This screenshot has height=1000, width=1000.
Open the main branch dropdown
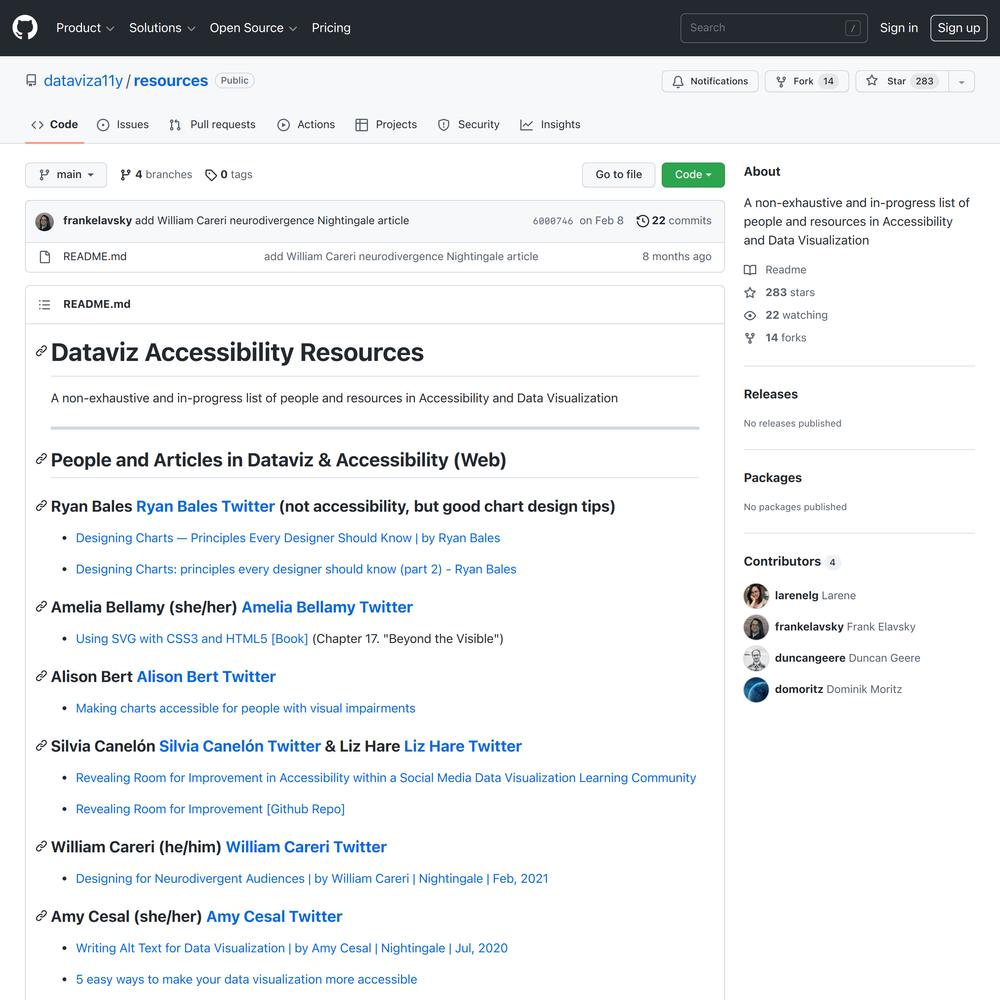click(x=66, y=175)
